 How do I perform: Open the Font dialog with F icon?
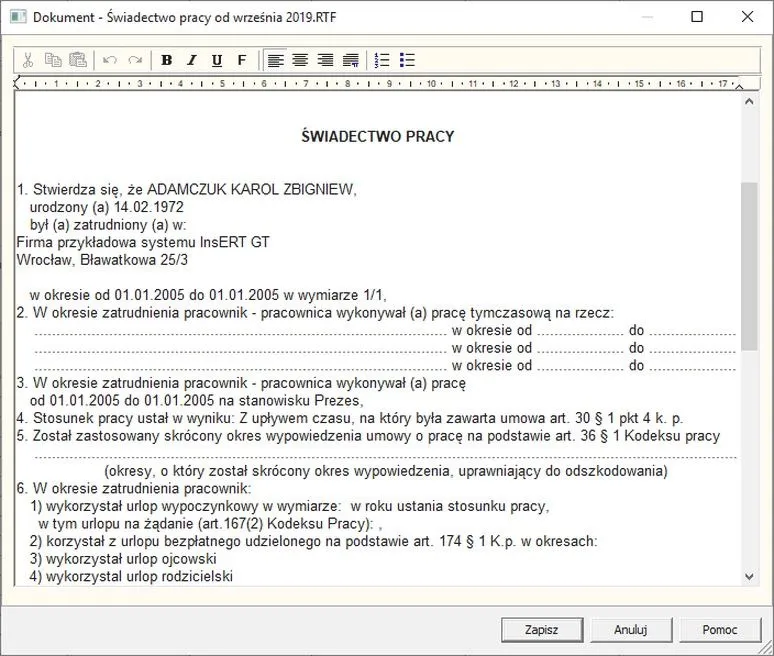click(x=241, y=60)
